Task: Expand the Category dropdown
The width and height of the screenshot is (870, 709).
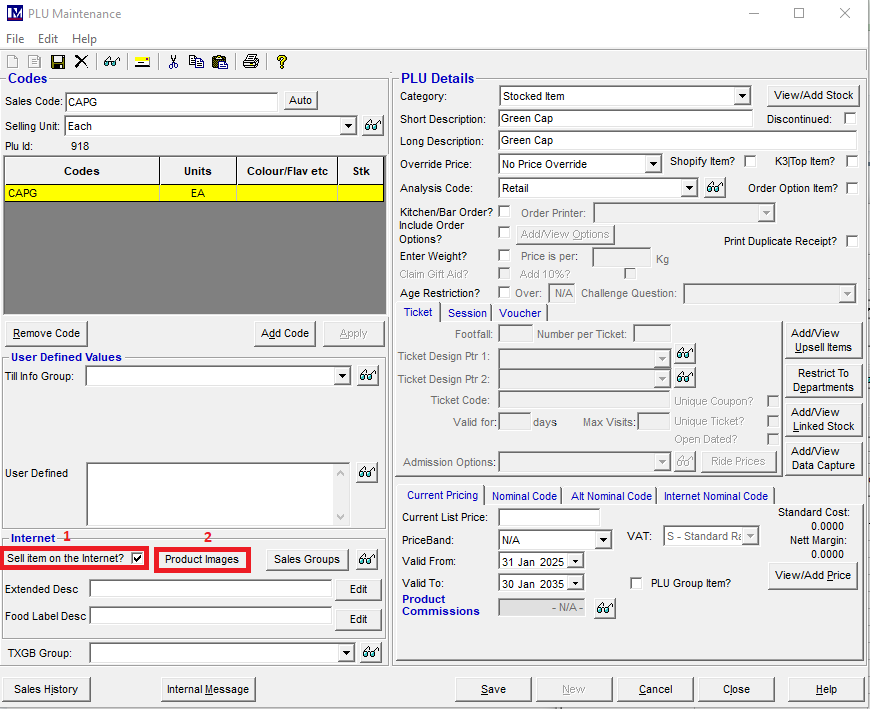Action: 741,96
